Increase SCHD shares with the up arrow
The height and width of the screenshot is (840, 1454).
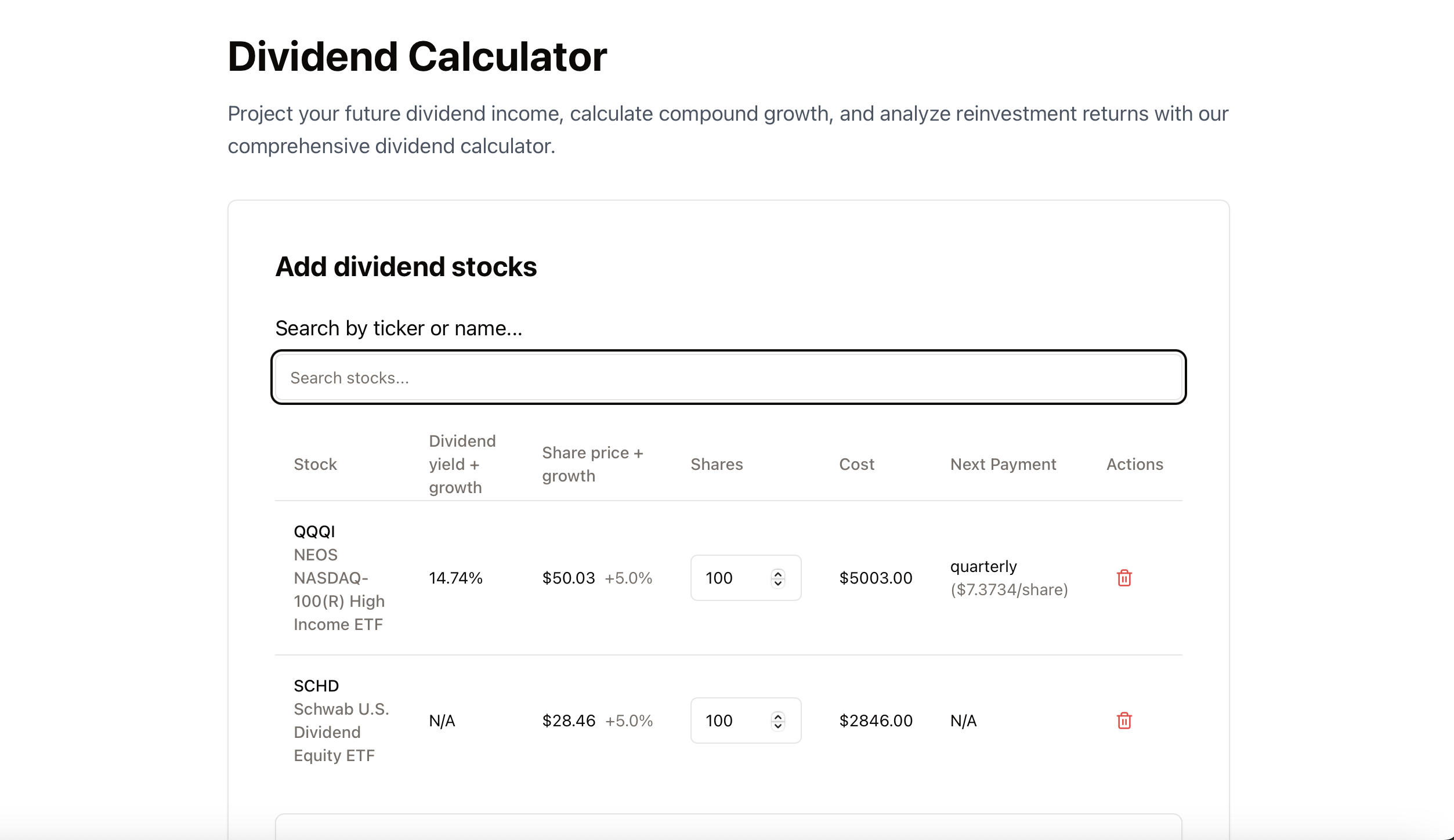coord(777,715)
